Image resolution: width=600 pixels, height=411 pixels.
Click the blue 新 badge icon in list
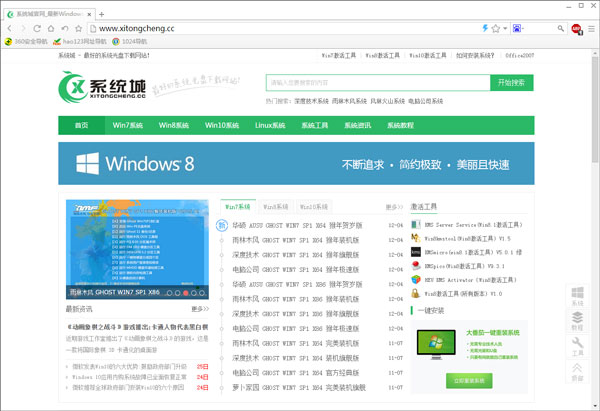[222, 225]
